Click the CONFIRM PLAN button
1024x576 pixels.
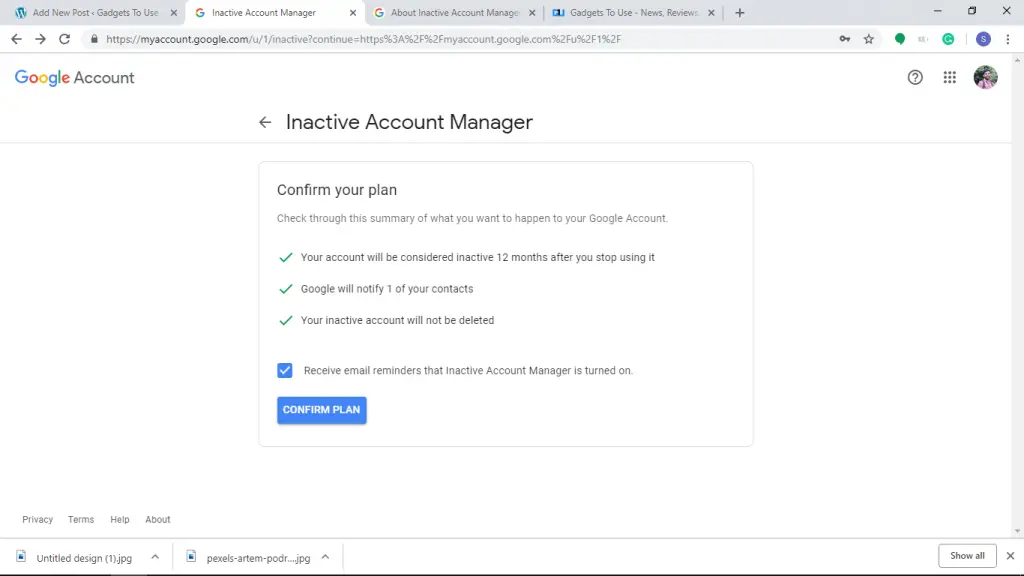pyautogui.click(x=321, y=410)
